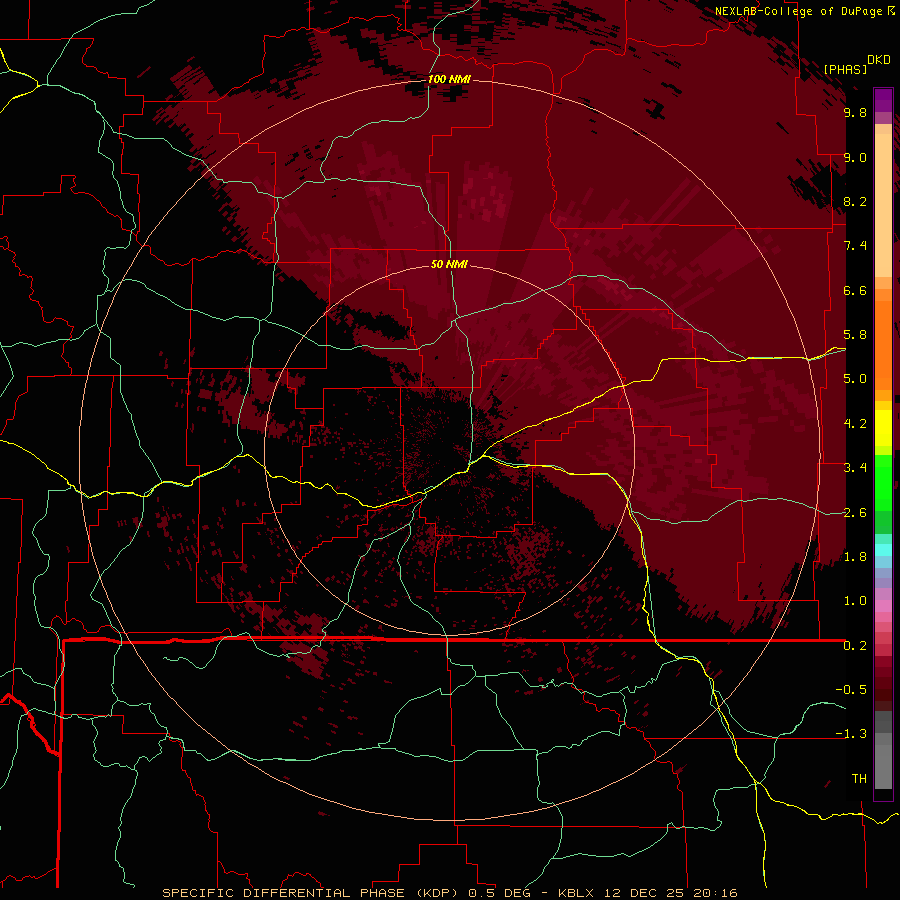Click the 1.0 value on the color scale
The image size is (900, 900).
tap(855, 601)
